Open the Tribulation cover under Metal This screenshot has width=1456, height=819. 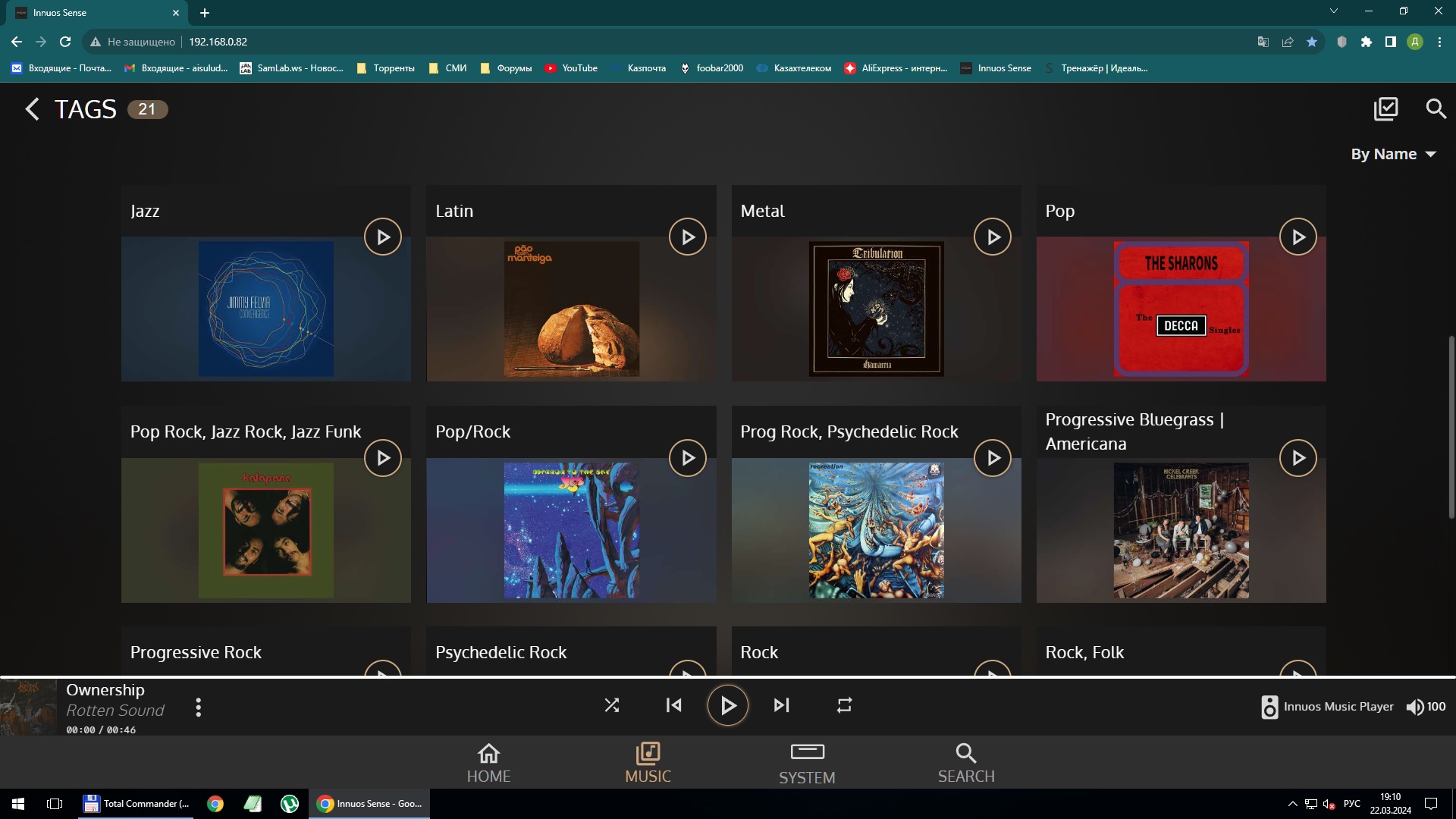(x=877, y=309)
